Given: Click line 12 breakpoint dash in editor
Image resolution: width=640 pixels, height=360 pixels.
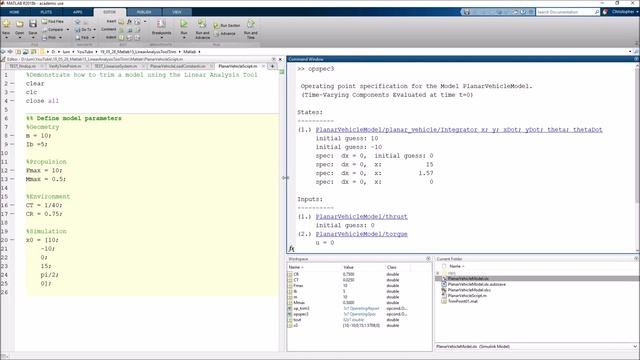Looking at the screenshot, I should click(12, 171).
